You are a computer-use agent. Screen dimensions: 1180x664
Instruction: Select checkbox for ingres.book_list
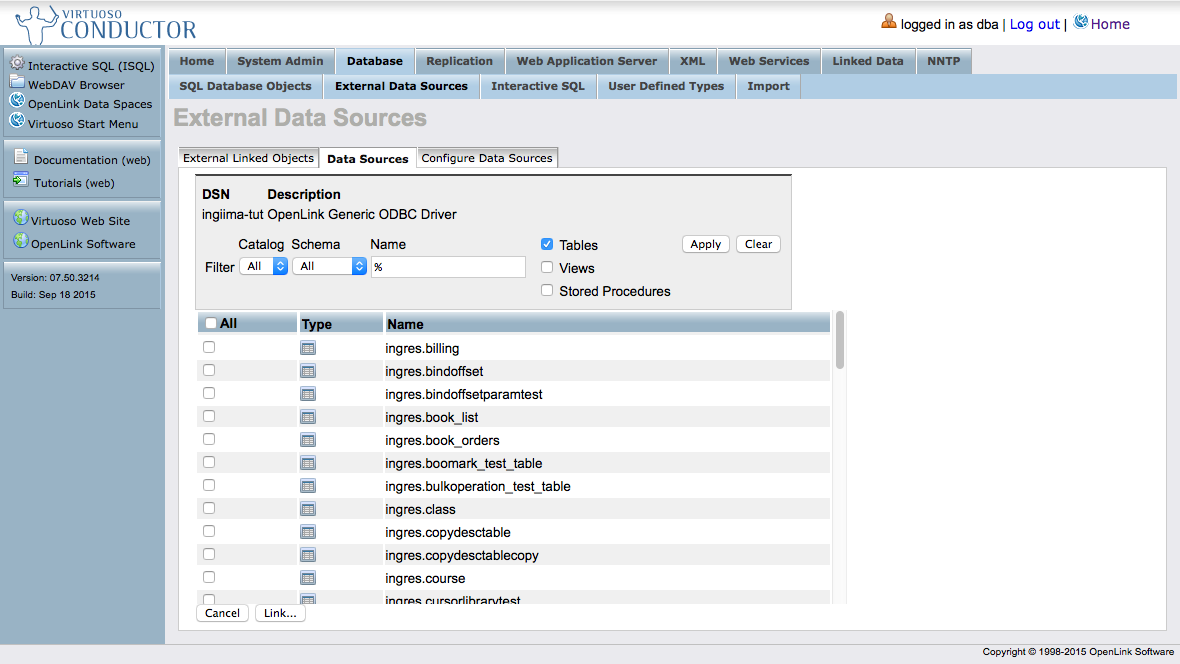pos(209,416)
